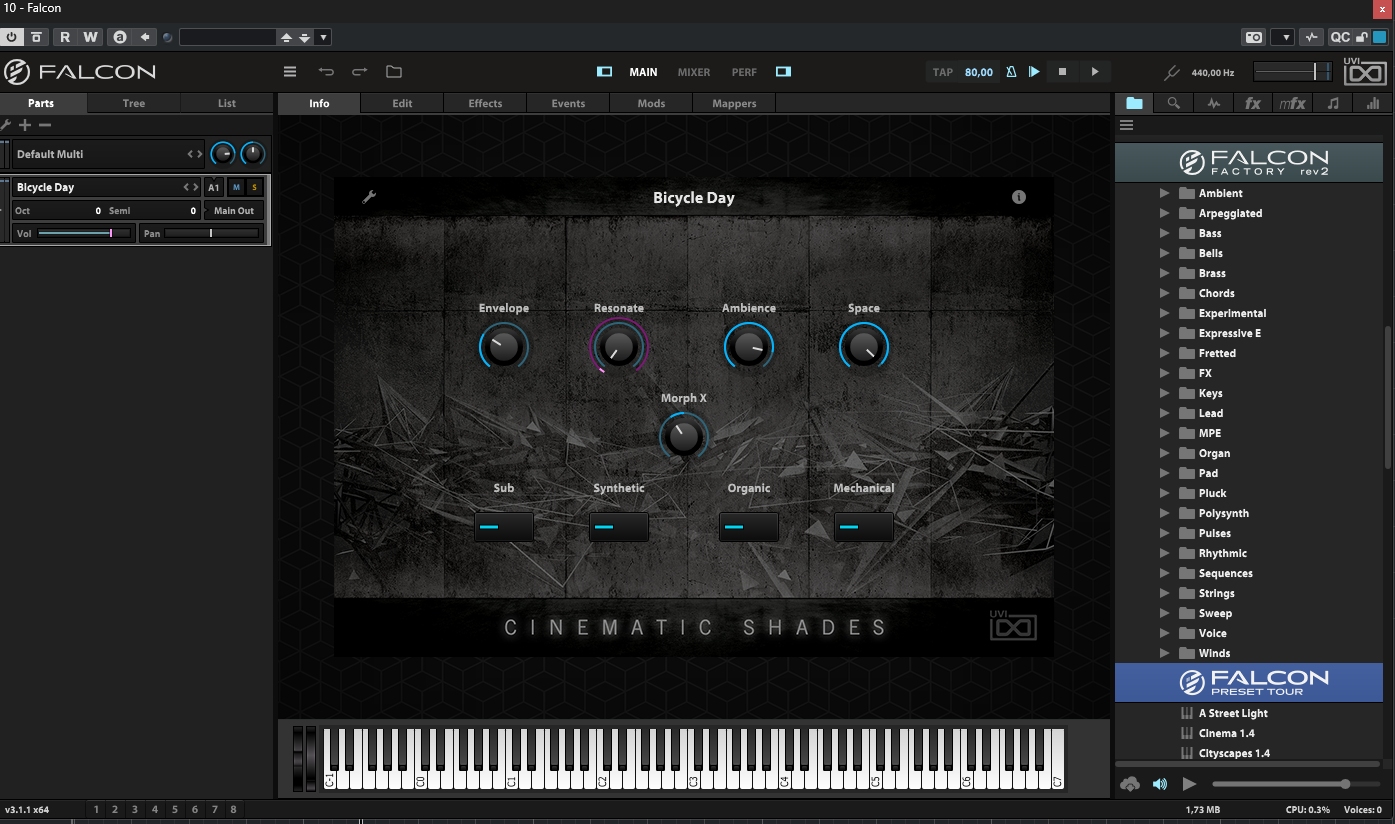Open the browser oscillators waveform tab

point(1214,103)
